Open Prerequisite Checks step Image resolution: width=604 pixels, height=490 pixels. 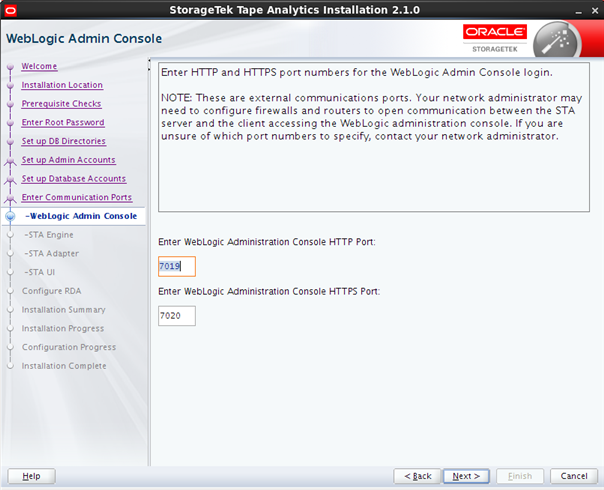click(61, 104)
